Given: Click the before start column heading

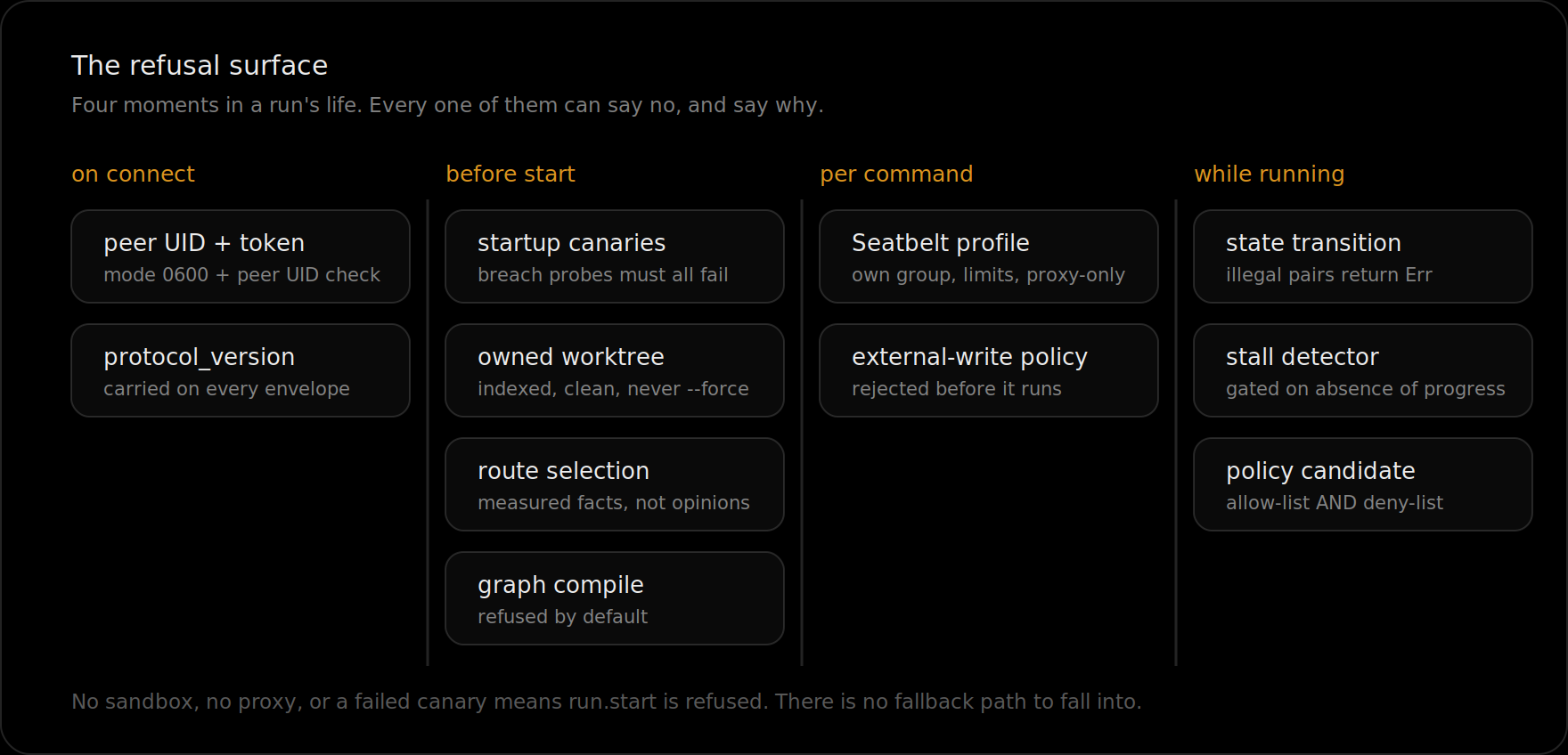Looking at the screenshot, I should pos(510,174).
